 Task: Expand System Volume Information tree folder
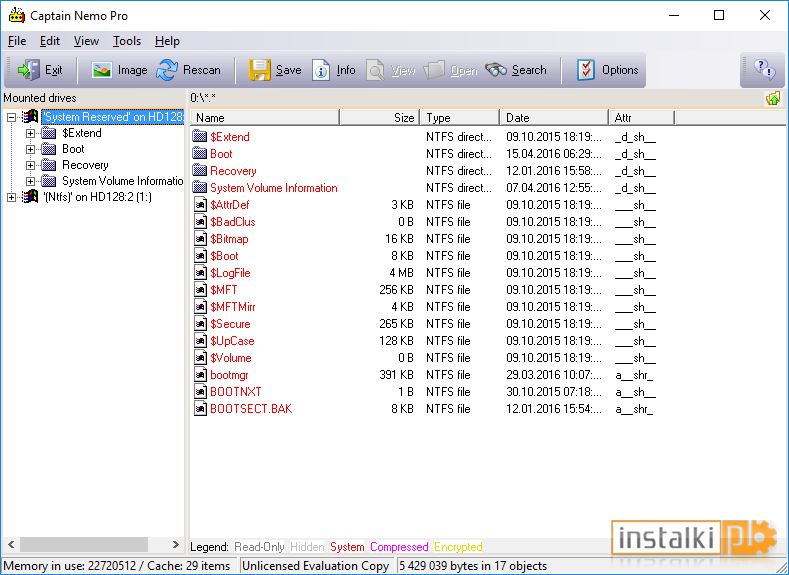click(x=31, y=181)
